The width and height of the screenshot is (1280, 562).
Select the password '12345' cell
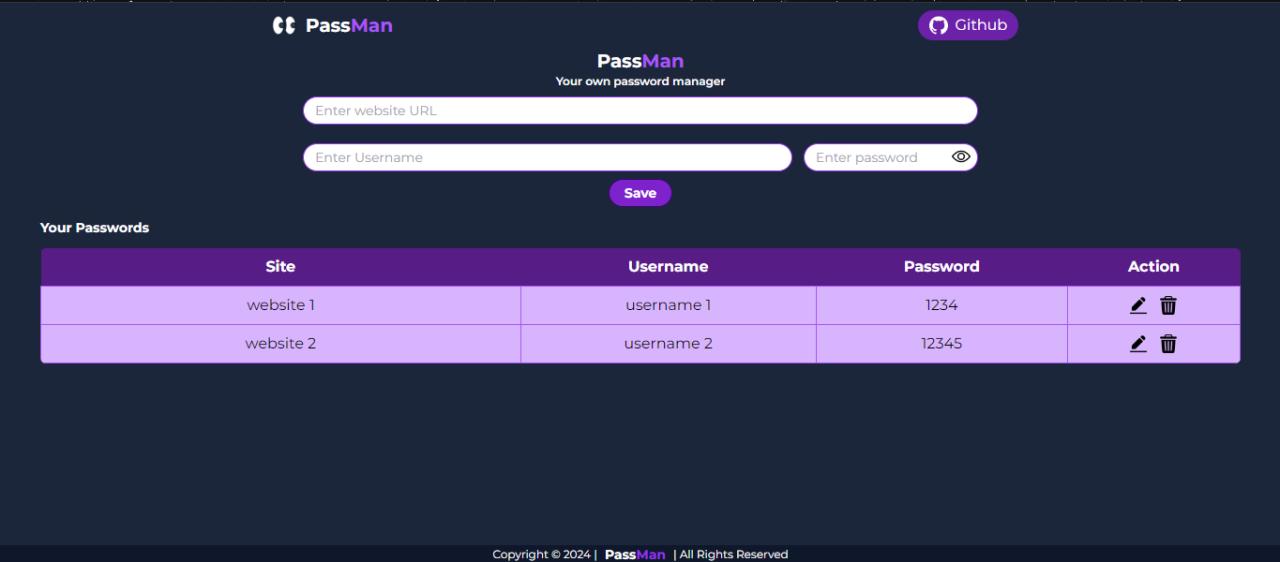point(941,343)
